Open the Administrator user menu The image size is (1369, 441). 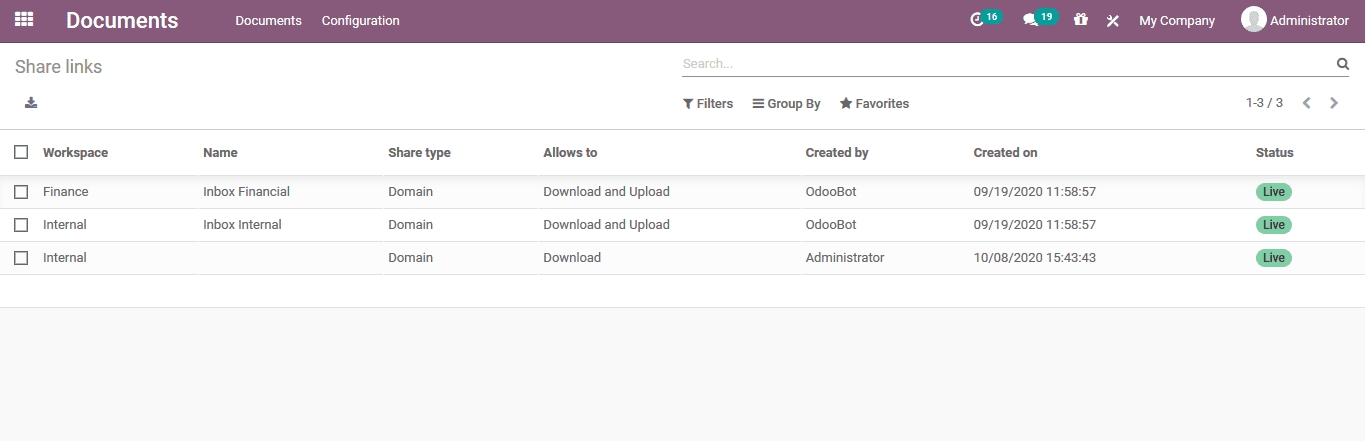click(x=1295, y=20)
